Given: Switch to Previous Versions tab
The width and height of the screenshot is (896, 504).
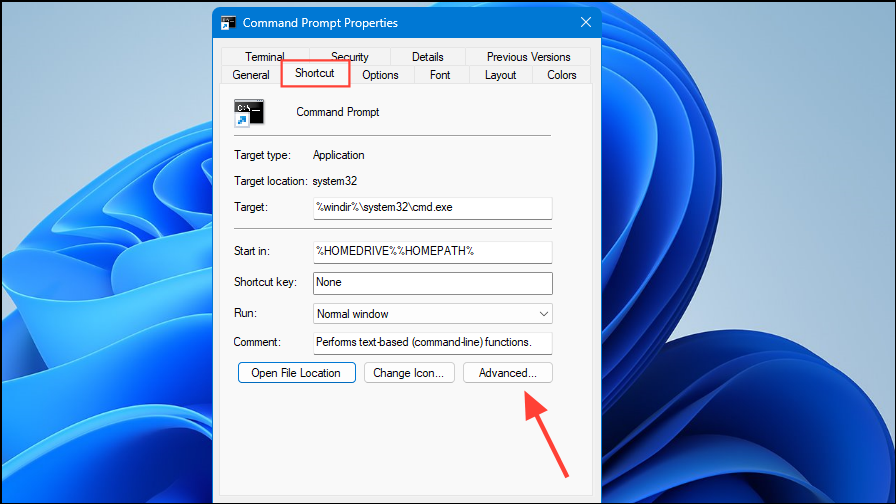Looking at the screenshot, I should point(528,57).
